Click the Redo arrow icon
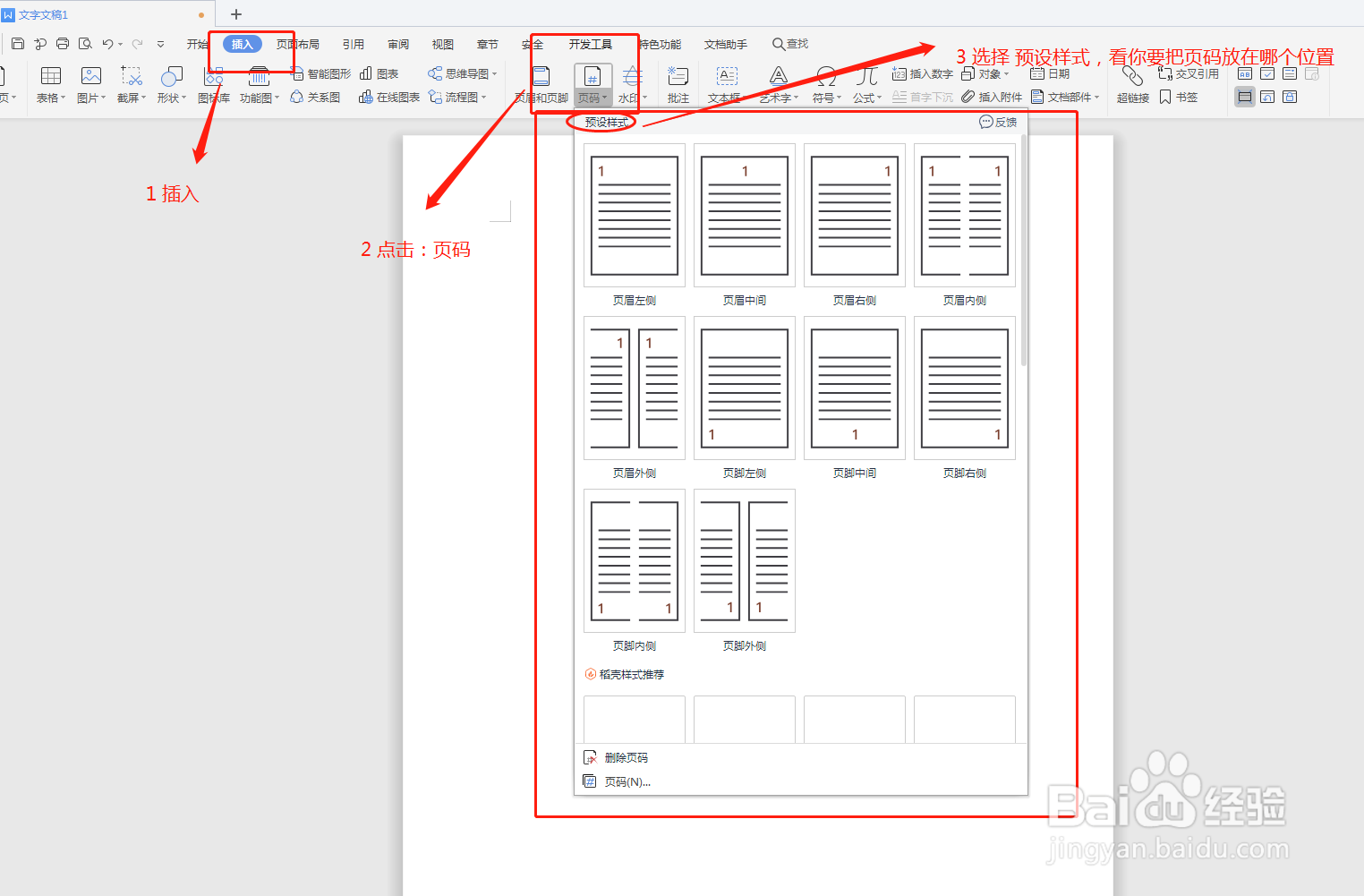1364x896 pixels. 137,43
